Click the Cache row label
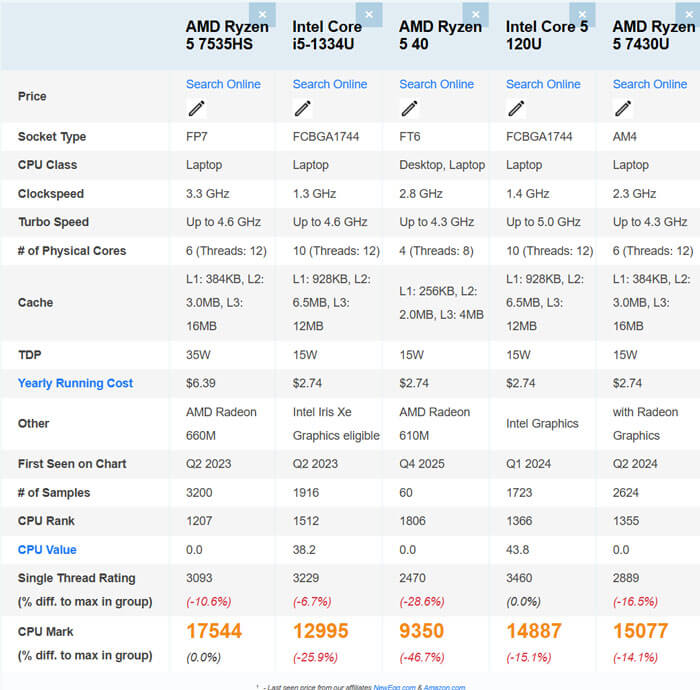The width and height of the screenshot is (700, 690). (35, 303)
